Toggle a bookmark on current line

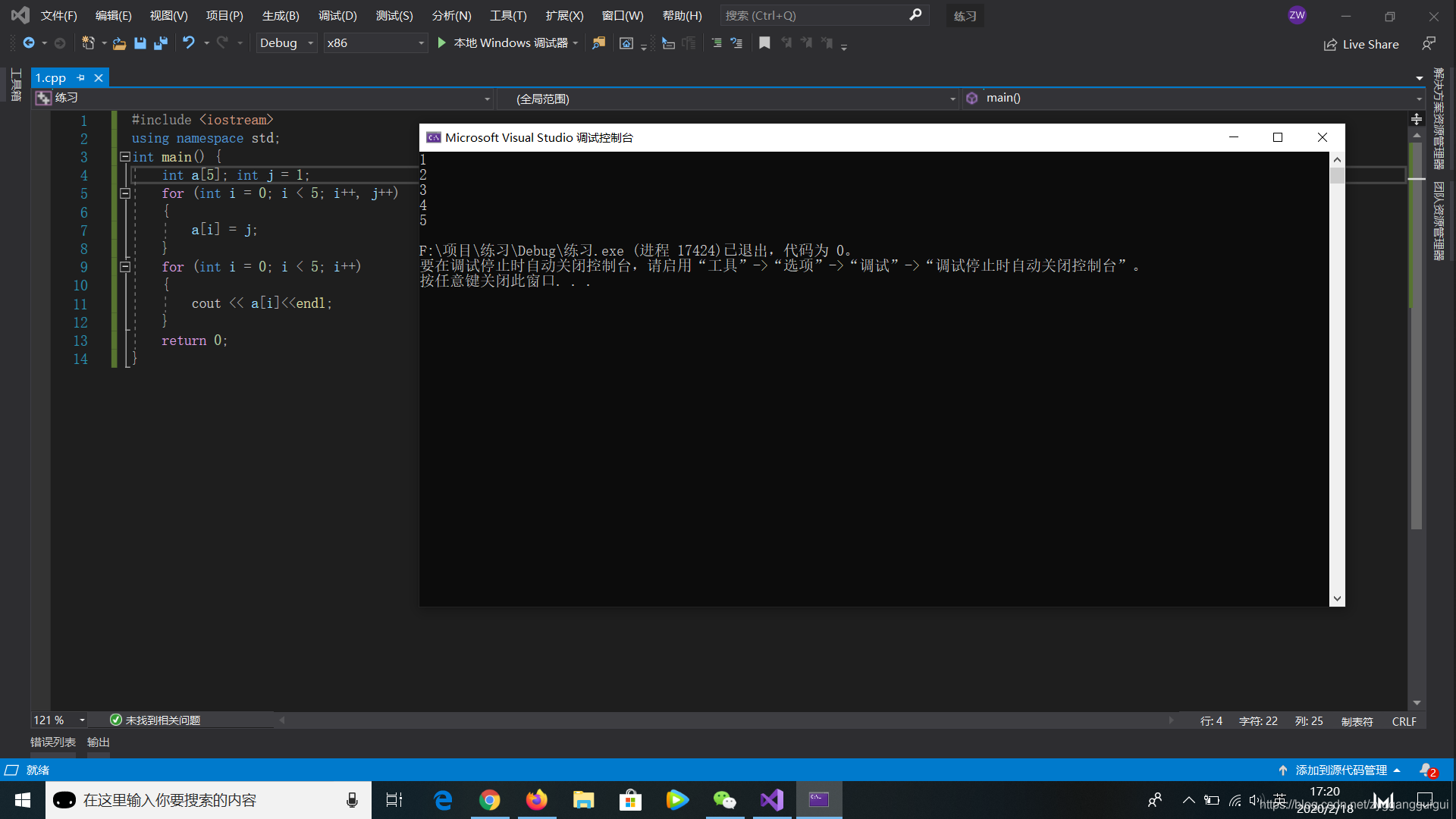[764, 43]
